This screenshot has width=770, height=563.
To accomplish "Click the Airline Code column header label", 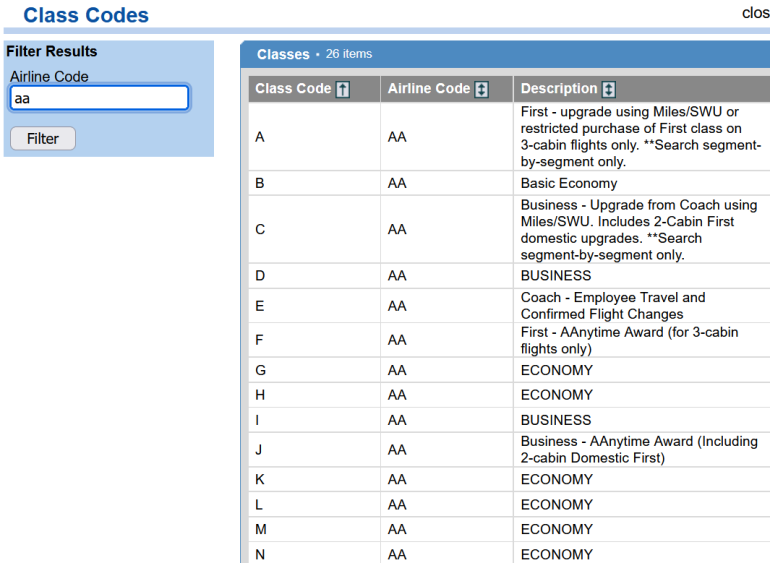I will tap(429, 89).
